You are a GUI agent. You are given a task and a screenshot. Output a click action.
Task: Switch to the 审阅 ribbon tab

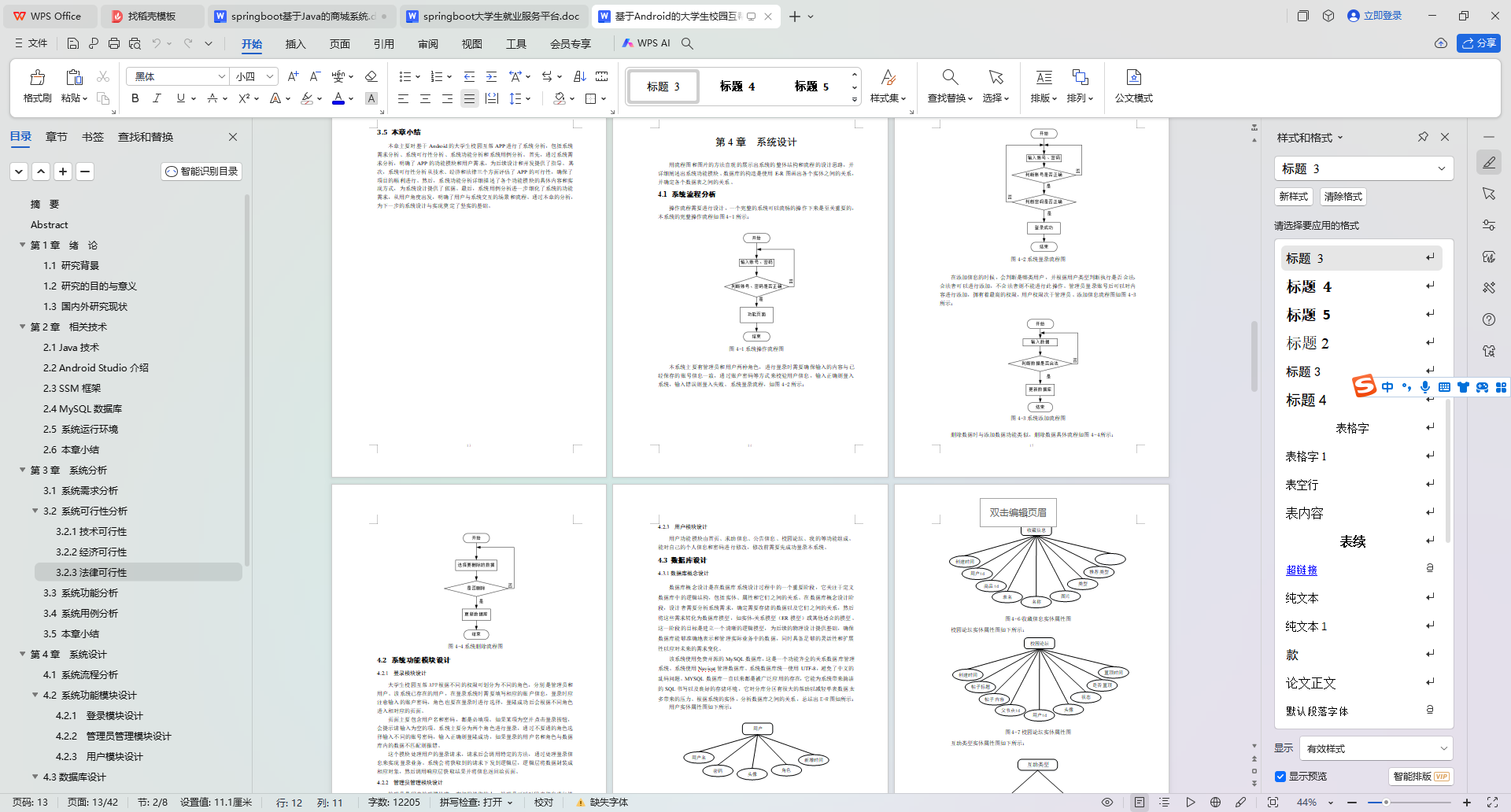pyautogui.click(x=427, y=44)
